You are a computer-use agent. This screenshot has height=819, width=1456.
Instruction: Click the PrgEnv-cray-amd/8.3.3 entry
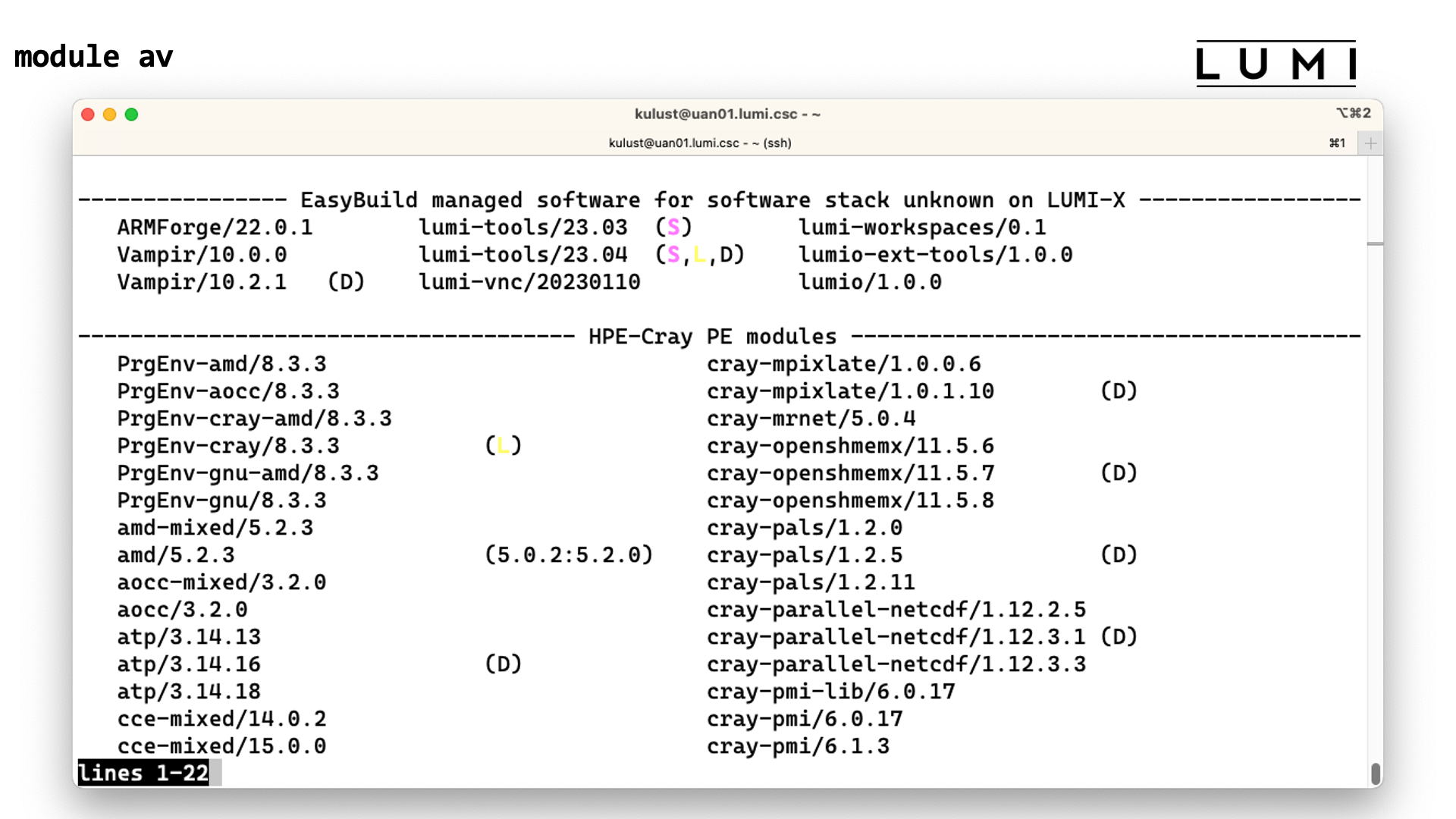(x=254, y=419)
